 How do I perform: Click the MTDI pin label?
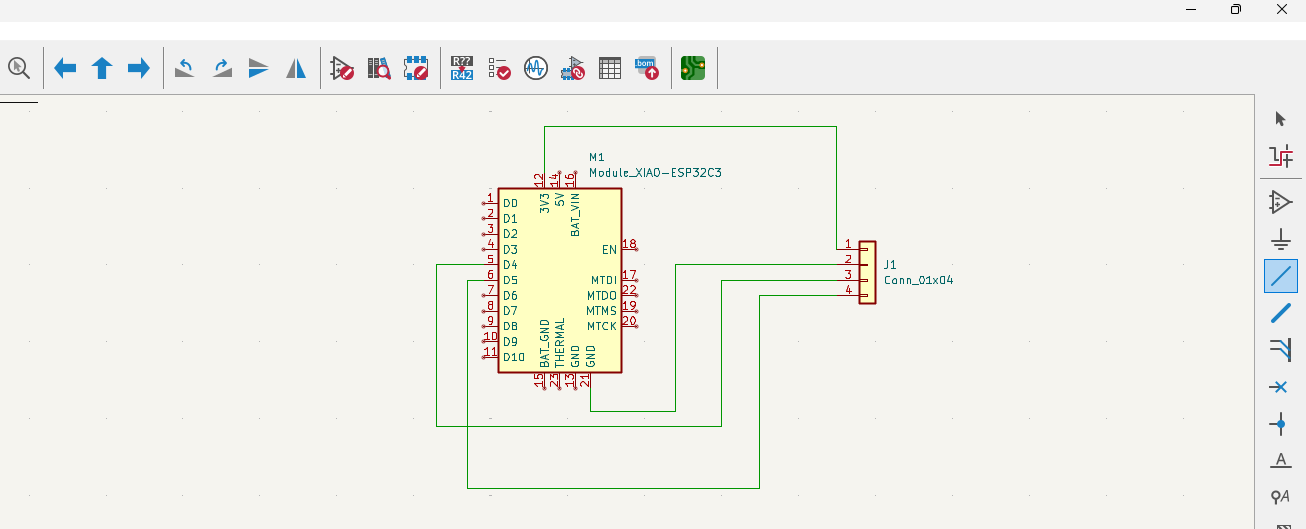click(x=604, y=281)
